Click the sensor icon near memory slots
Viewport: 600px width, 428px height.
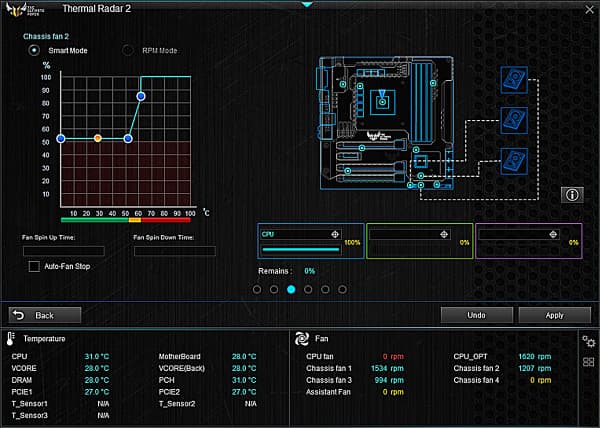(x=433, y=83)
